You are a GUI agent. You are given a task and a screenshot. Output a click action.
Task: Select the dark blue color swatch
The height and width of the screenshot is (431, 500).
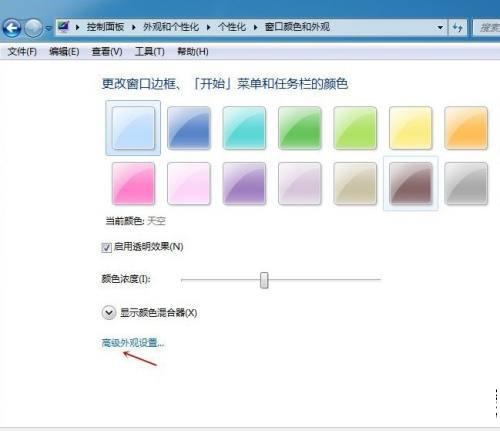[189, 128]
